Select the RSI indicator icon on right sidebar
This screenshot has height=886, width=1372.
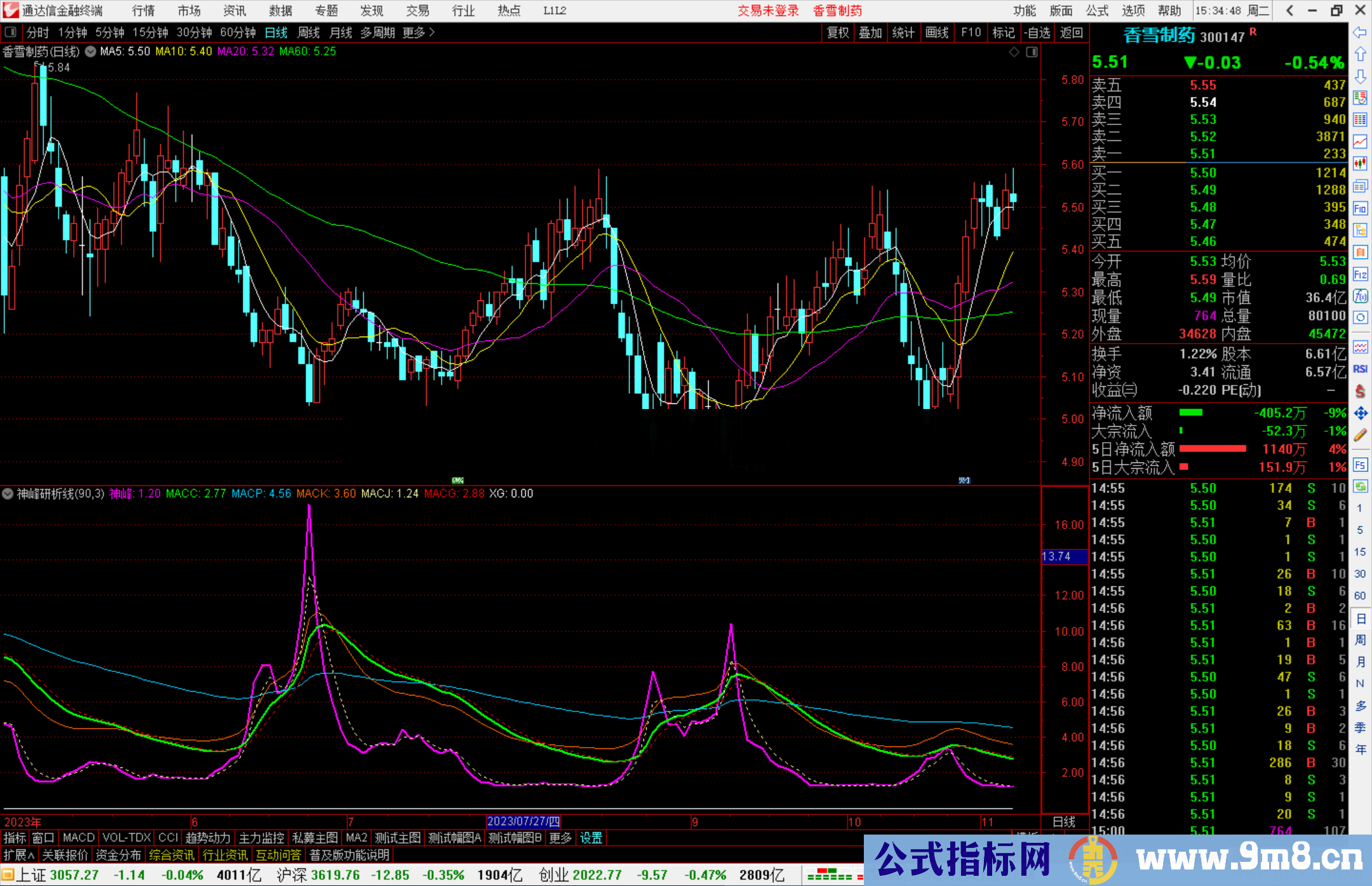pyautogui.click(x=1361, y=368)
